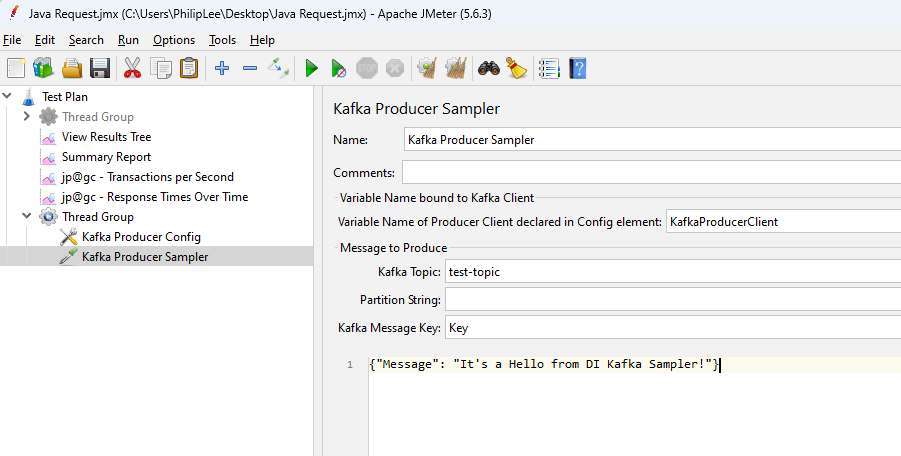Click the Partition String field
The height and width of the screenshot is (456, 901).
pyautogui.click(x=670, y=300)
